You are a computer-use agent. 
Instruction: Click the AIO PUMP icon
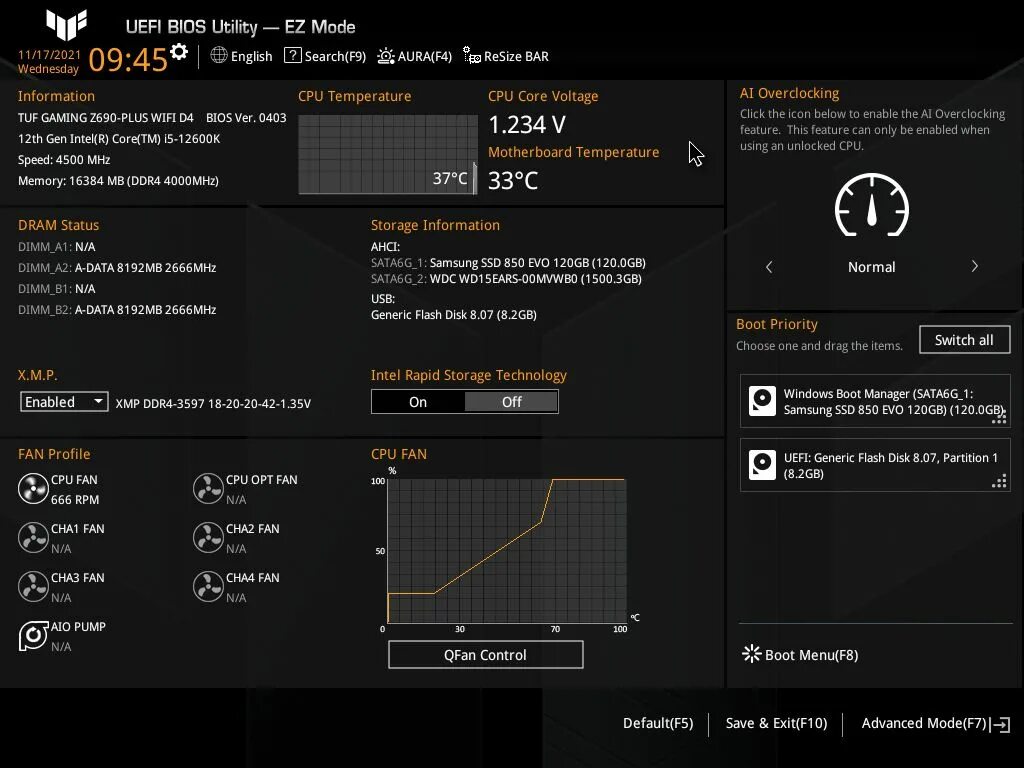pyautogui.click(x=32, y=635)
